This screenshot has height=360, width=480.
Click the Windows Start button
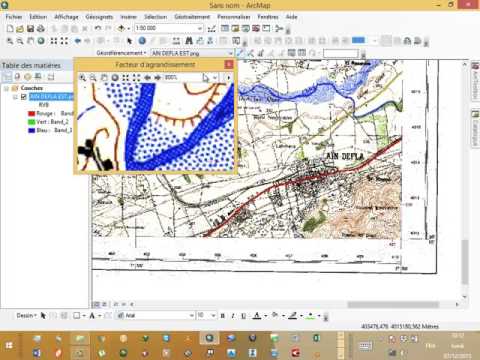[x=9, y=345]
